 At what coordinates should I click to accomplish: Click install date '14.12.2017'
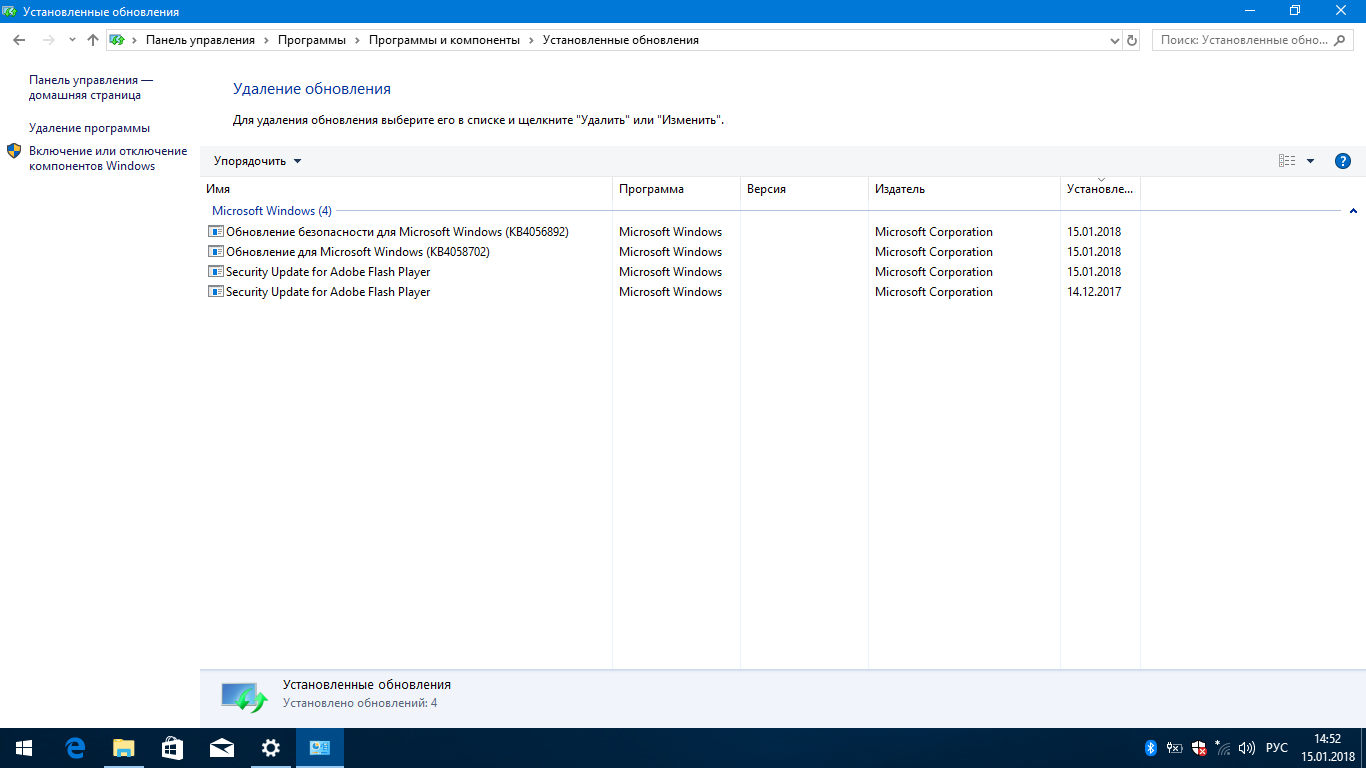tap(1094, 292)
